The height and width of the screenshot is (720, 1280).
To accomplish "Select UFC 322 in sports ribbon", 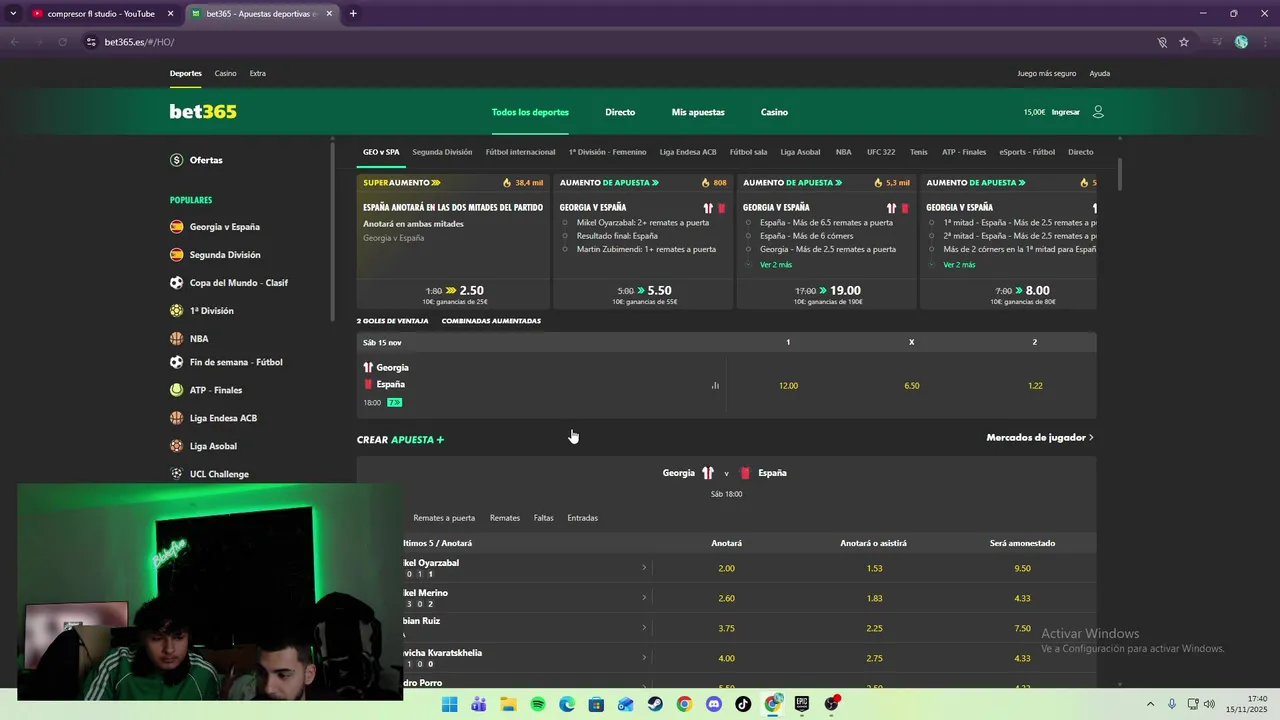I will 881,152.
